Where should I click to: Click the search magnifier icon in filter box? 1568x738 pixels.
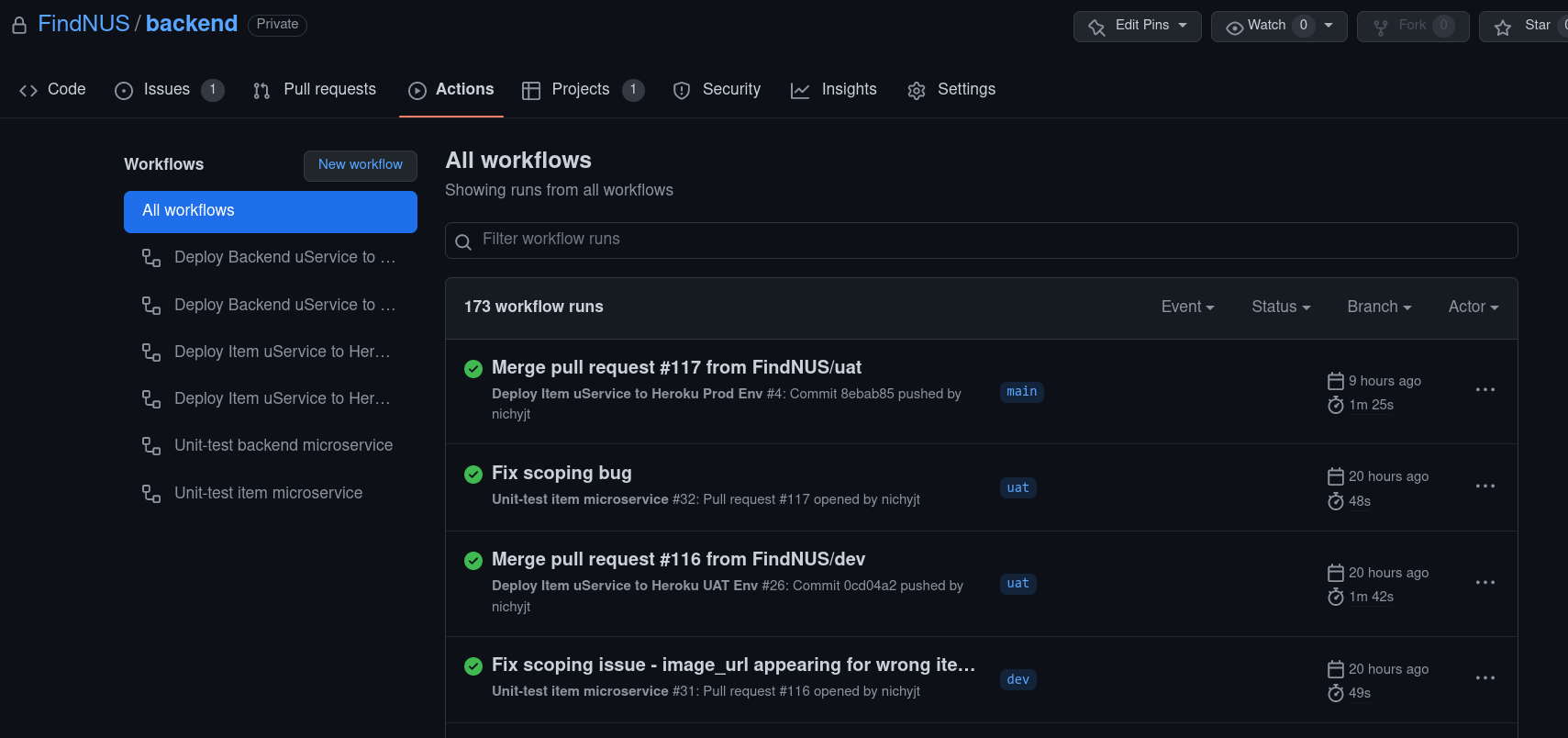(x=463, y=241)
